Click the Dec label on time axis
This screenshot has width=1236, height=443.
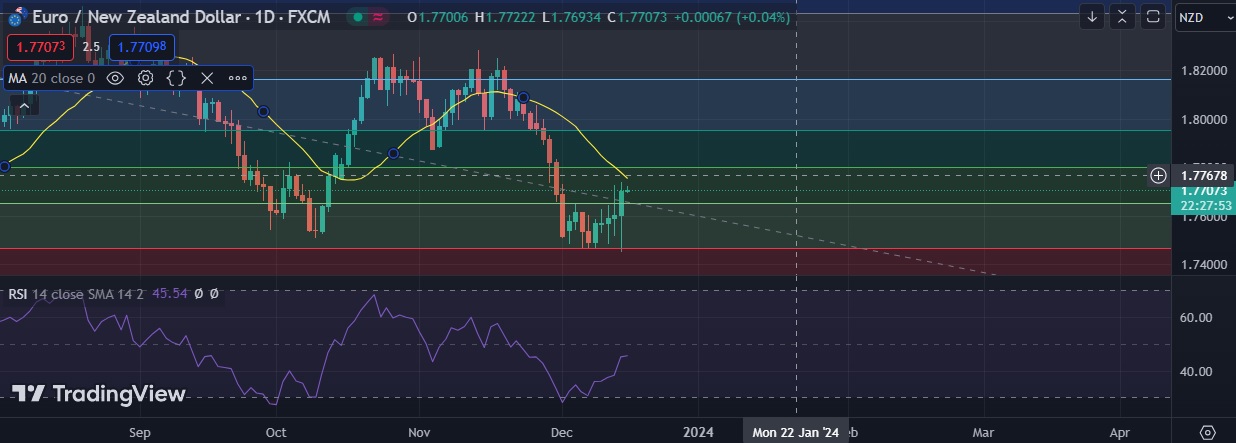(561, 432)
